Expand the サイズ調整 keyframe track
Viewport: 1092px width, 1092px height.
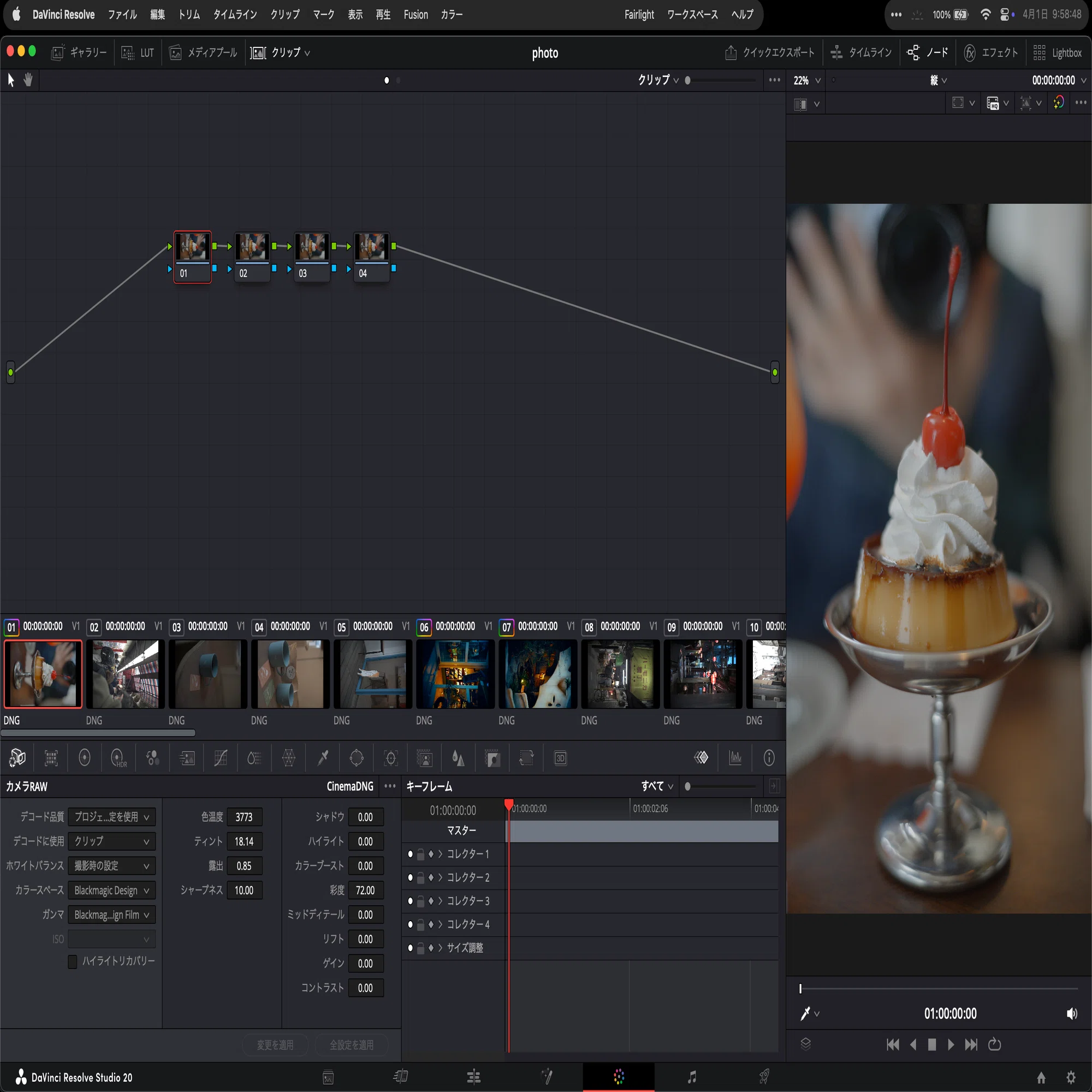coord(440,948)
